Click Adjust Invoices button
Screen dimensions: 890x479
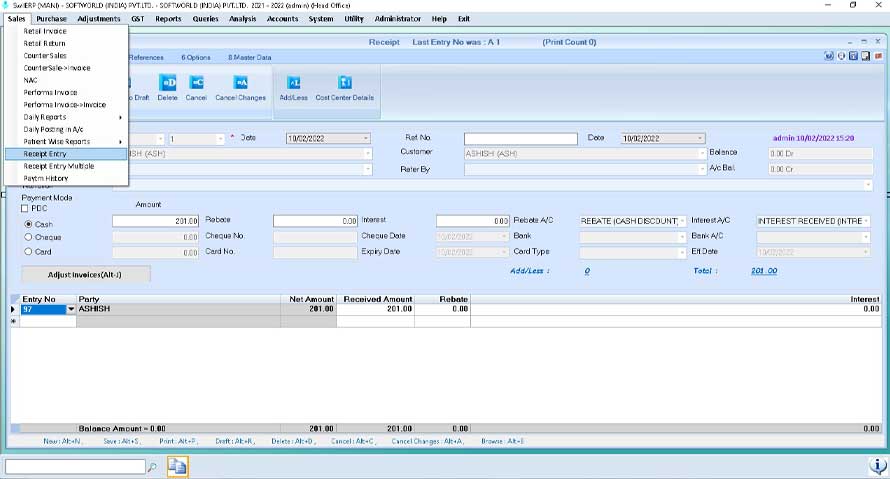coord(85,274)
